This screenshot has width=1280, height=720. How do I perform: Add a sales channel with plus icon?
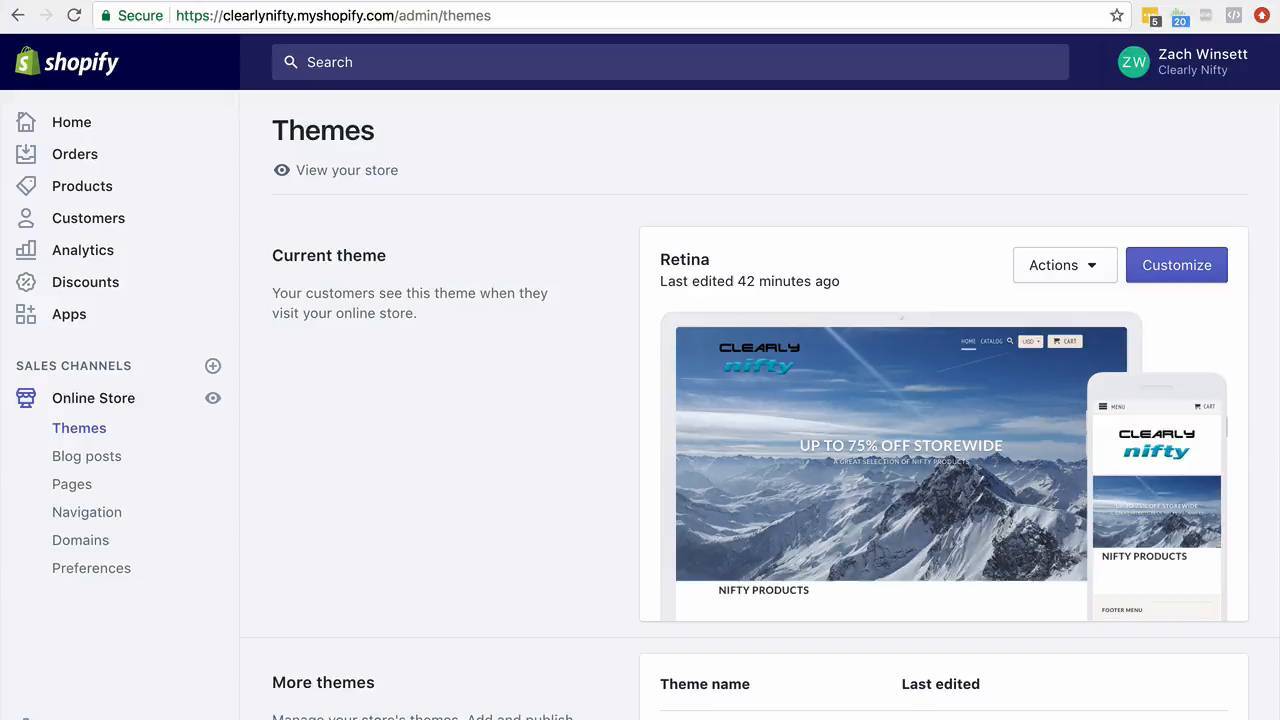coord(213,366)
